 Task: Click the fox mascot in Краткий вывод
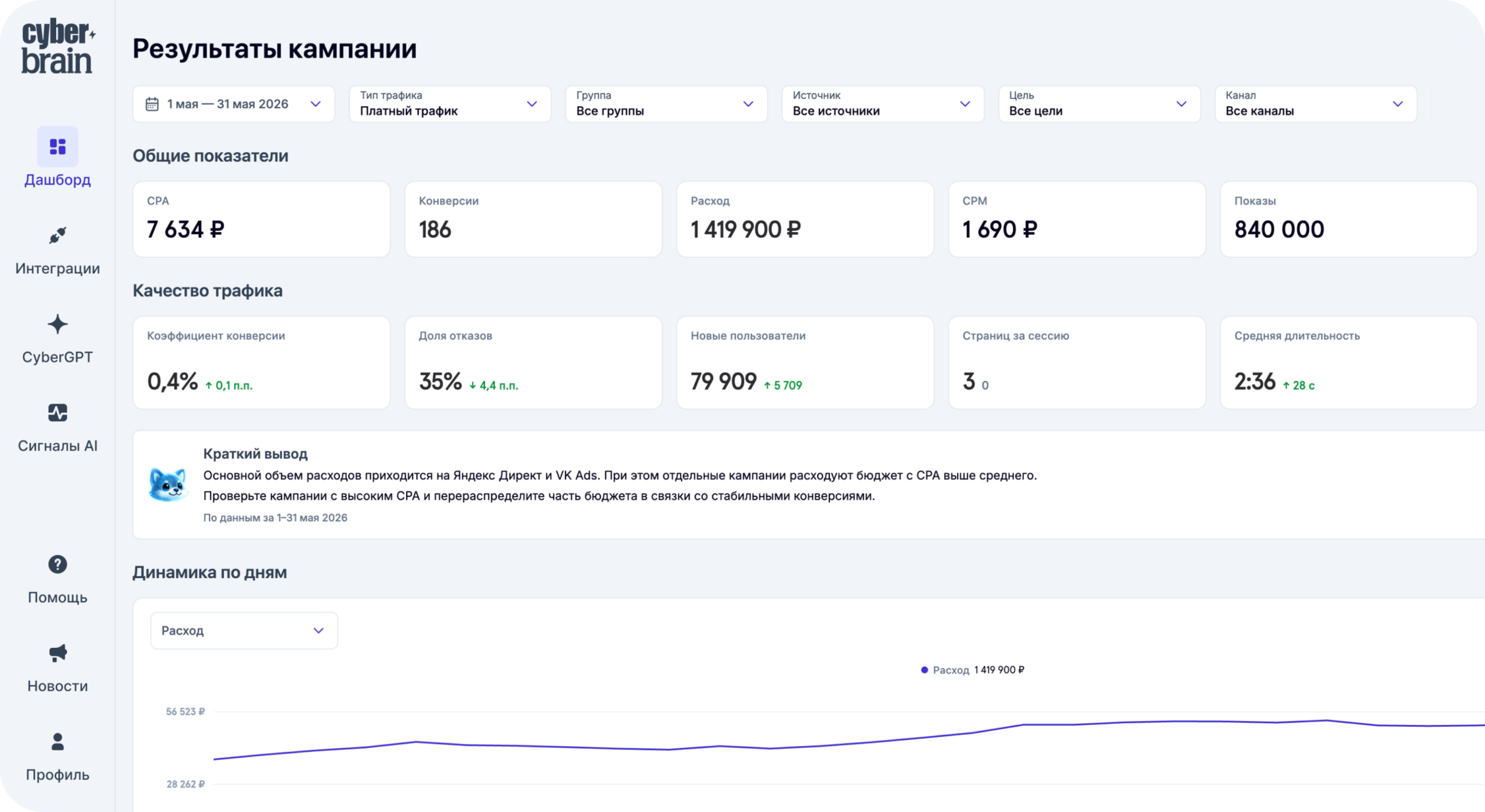[168, 484]
